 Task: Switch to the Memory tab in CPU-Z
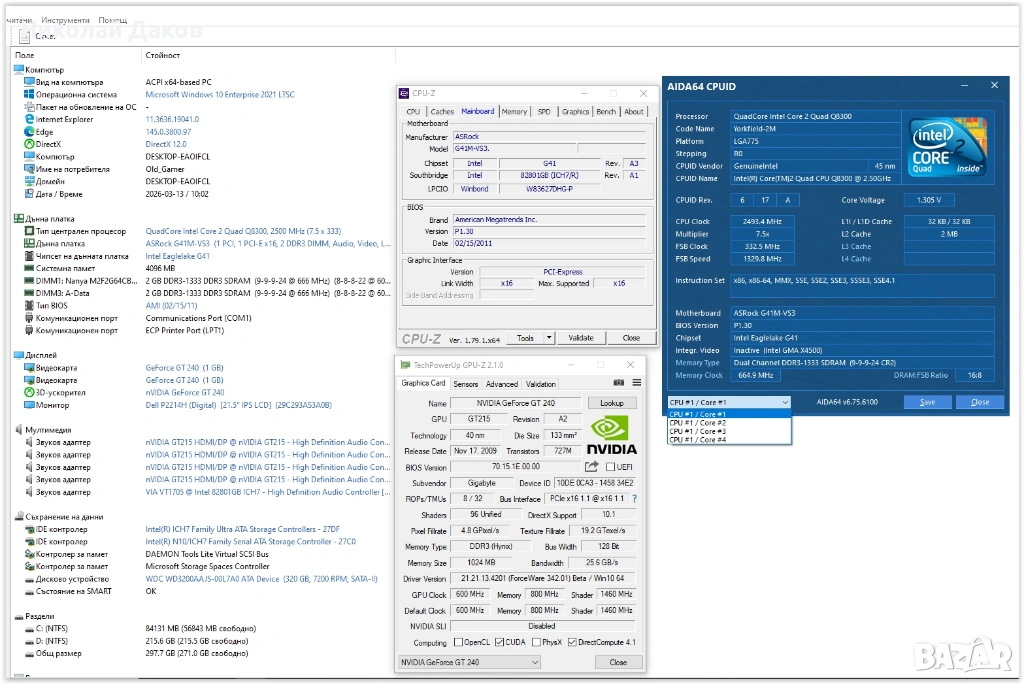pyautogui.click(x=514, y=112)
